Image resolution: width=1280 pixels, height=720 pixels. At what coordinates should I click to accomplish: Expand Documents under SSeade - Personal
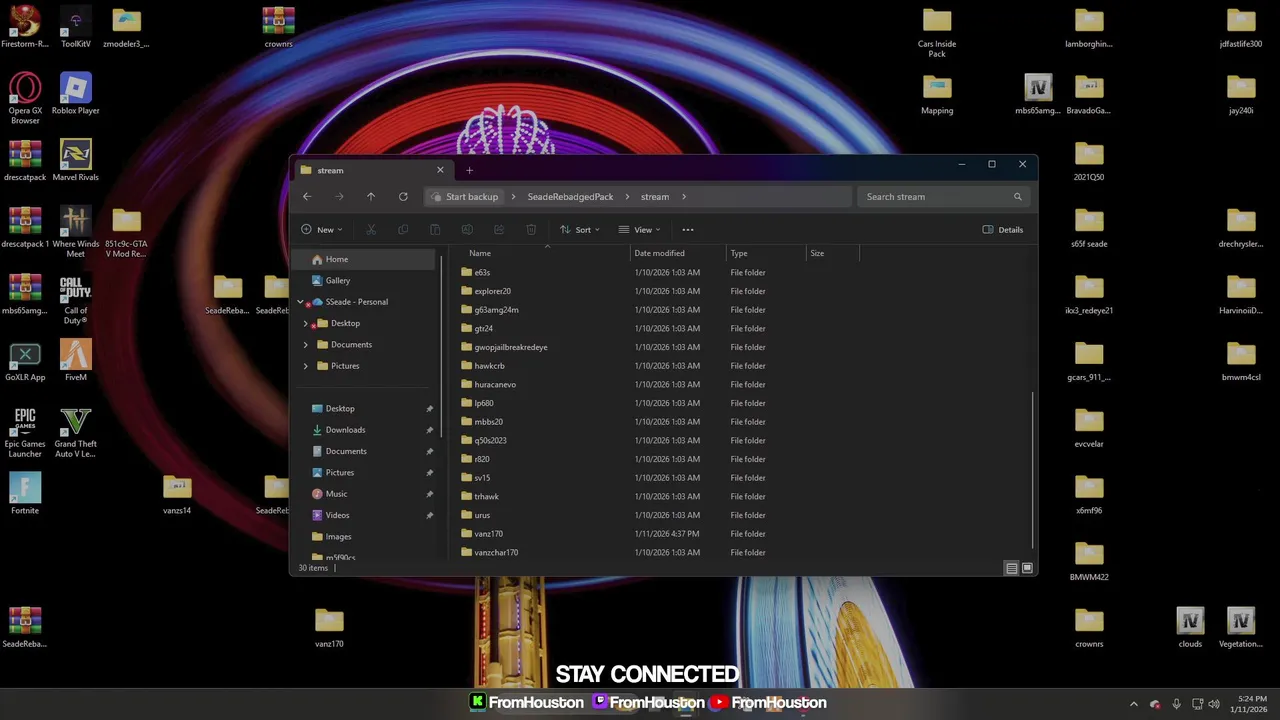coord(306,345)
